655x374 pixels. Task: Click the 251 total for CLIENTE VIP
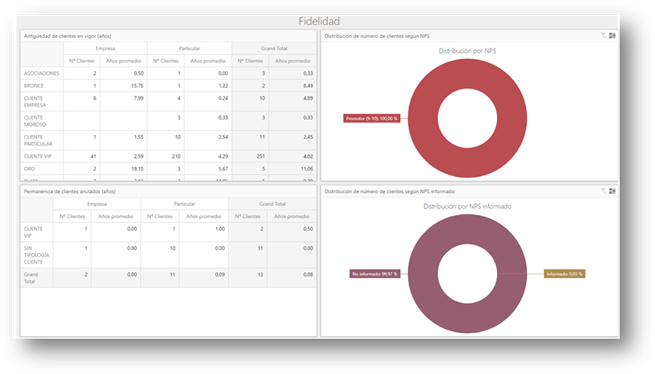point(261,156)
